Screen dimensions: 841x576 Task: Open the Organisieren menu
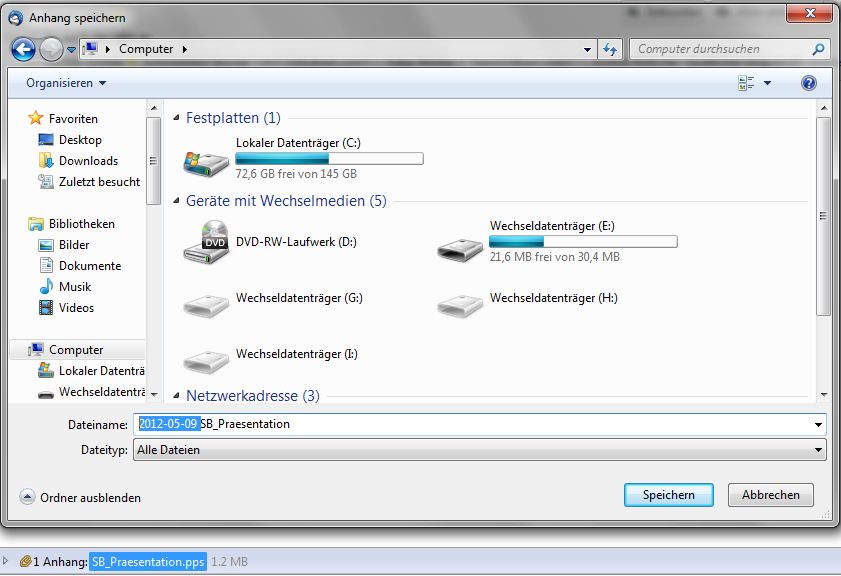pyautogui.click(x=66, y=83)
